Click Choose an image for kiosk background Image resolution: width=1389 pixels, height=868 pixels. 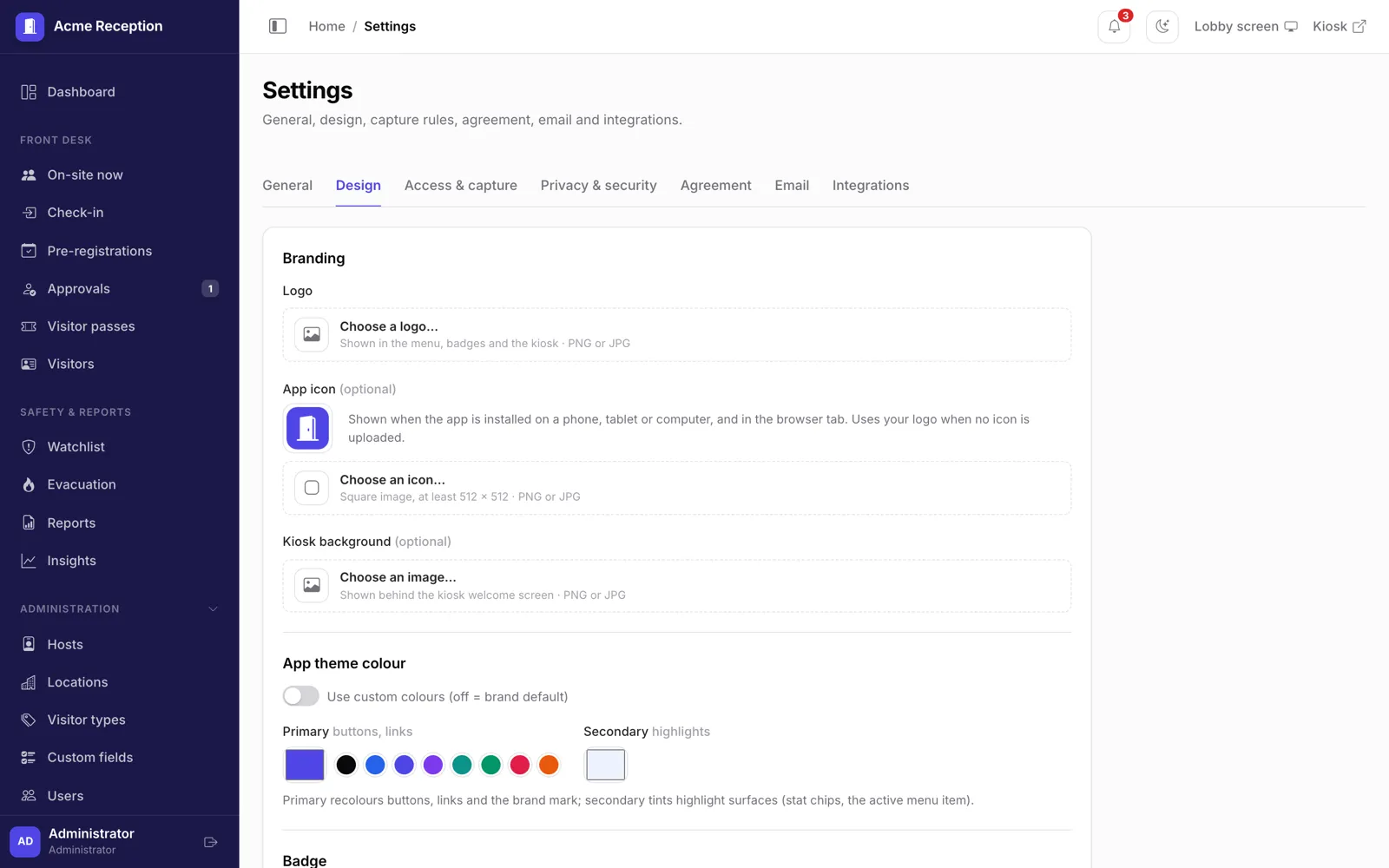[x=677, y=586]
